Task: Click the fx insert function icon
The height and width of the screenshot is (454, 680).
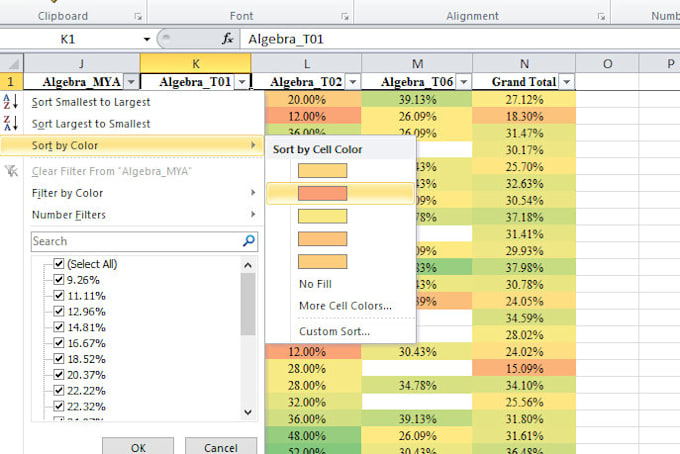Action: (x=227, y=39)
